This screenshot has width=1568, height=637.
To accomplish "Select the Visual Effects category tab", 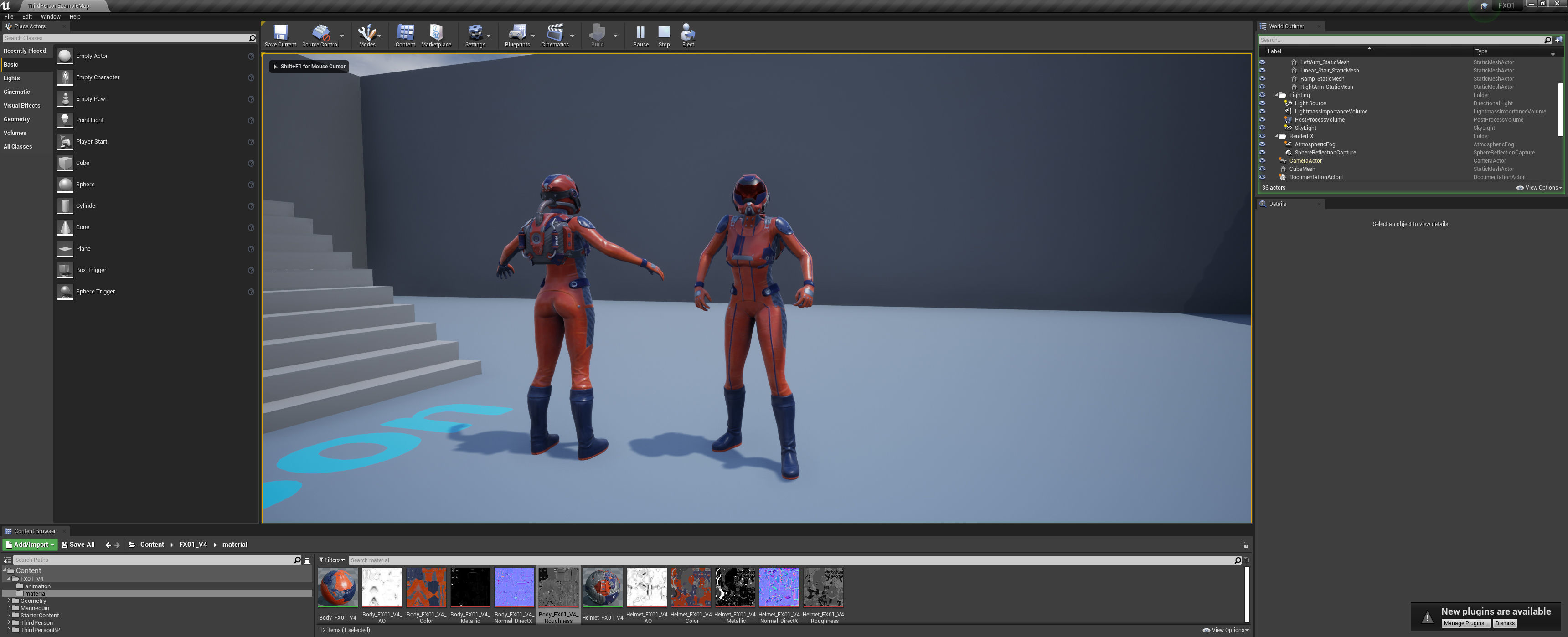I will click(22, 105).
